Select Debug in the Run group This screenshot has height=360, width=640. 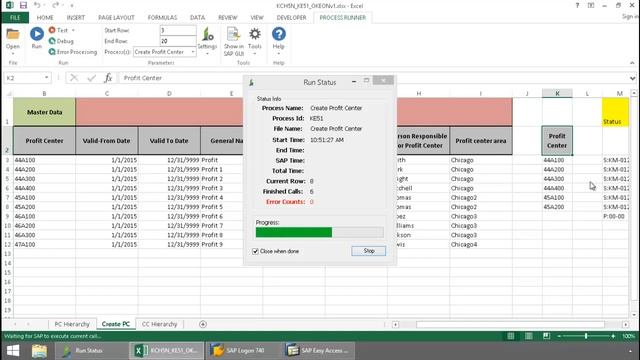(x=61, y=41)
